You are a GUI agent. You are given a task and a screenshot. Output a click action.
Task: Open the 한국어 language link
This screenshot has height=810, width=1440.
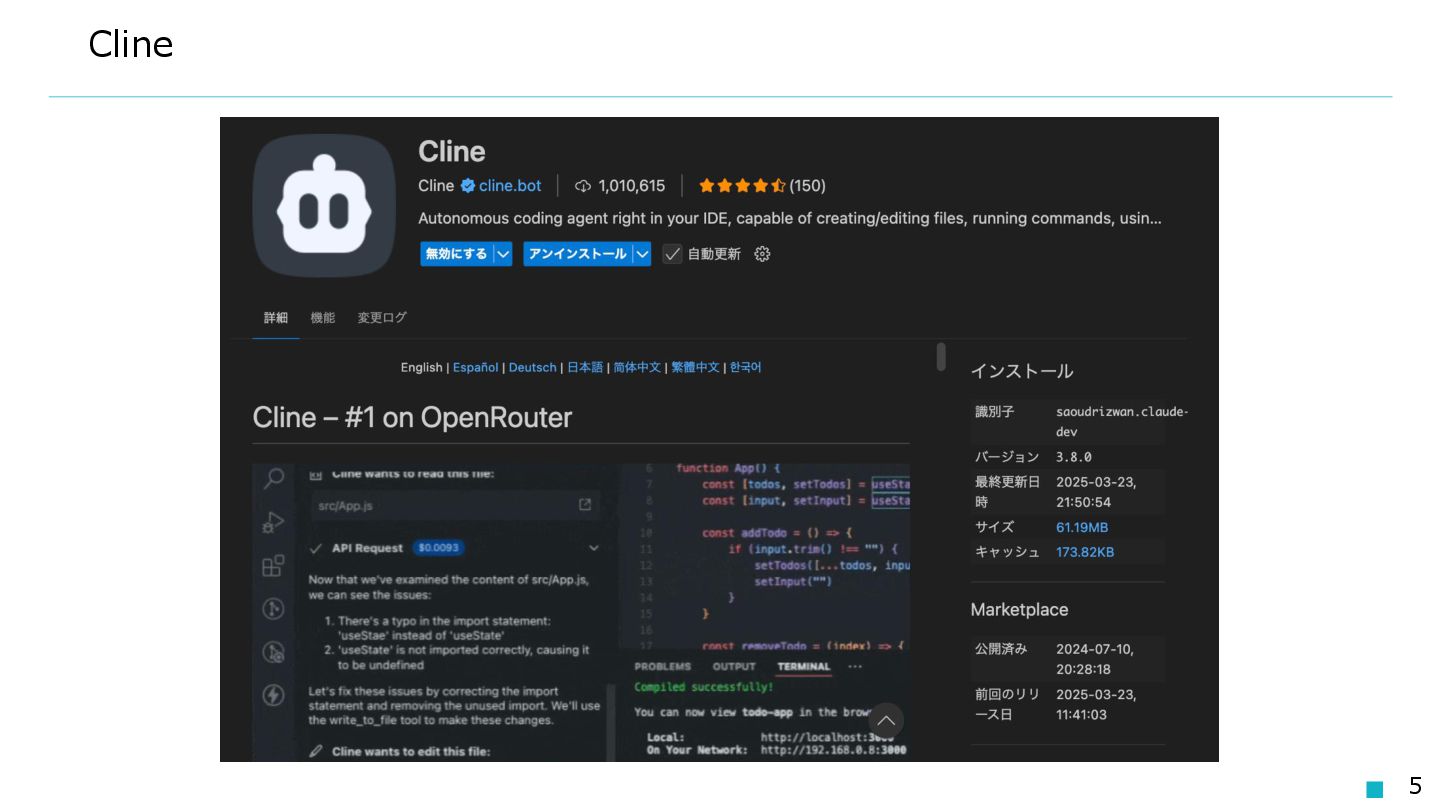point(745,368)
